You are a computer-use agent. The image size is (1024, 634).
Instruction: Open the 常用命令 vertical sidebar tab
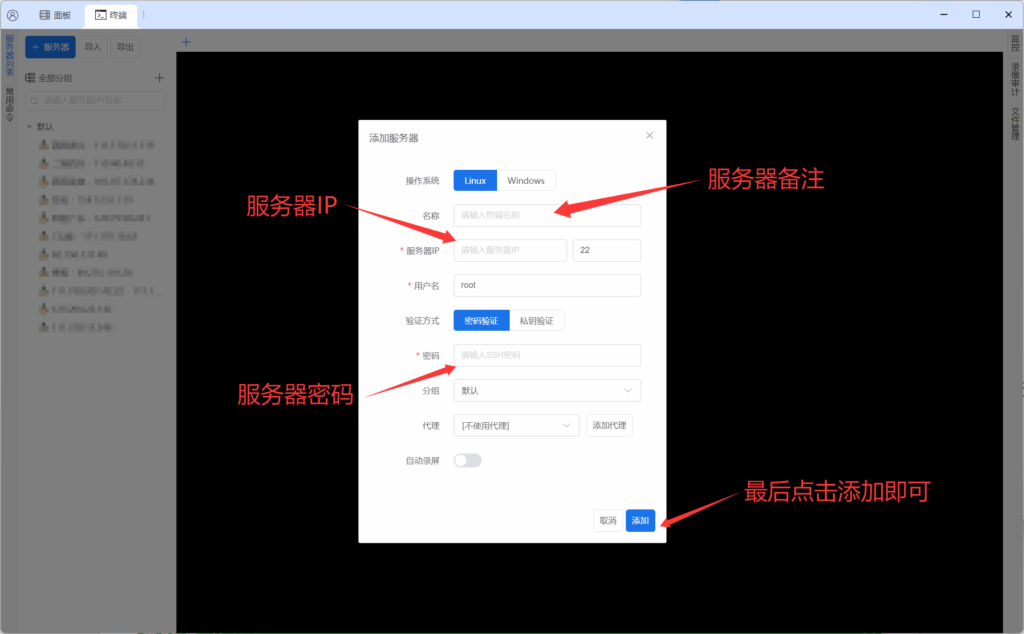(9, 104)
